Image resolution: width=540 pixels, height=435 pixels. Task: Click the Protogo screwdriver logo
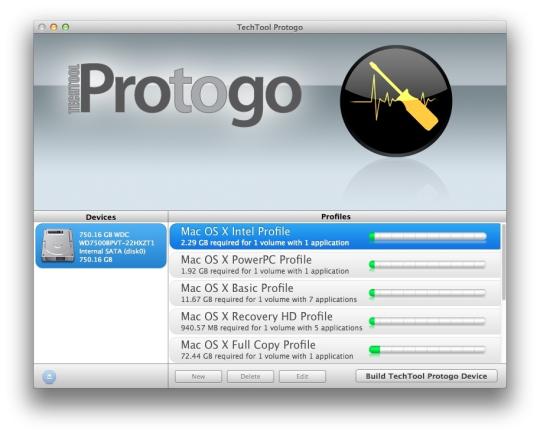[x=396, y=100]
